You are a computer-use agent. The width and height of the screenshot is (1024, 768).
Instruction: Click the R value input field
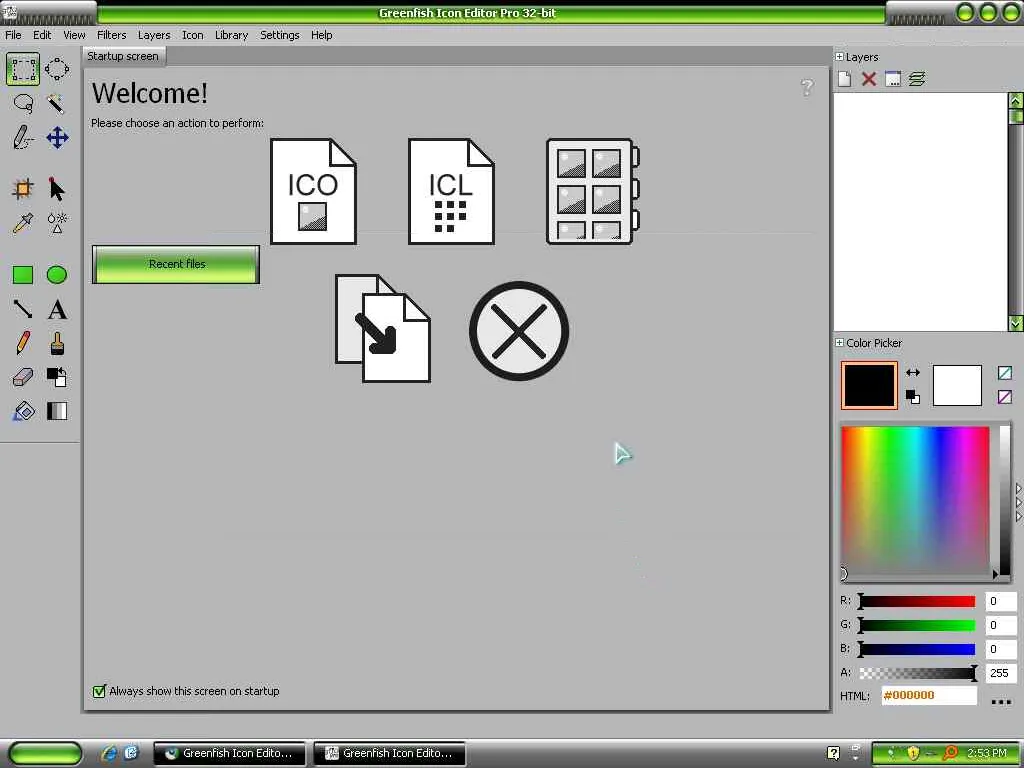pyautogui.click(x=1000, y=601)
